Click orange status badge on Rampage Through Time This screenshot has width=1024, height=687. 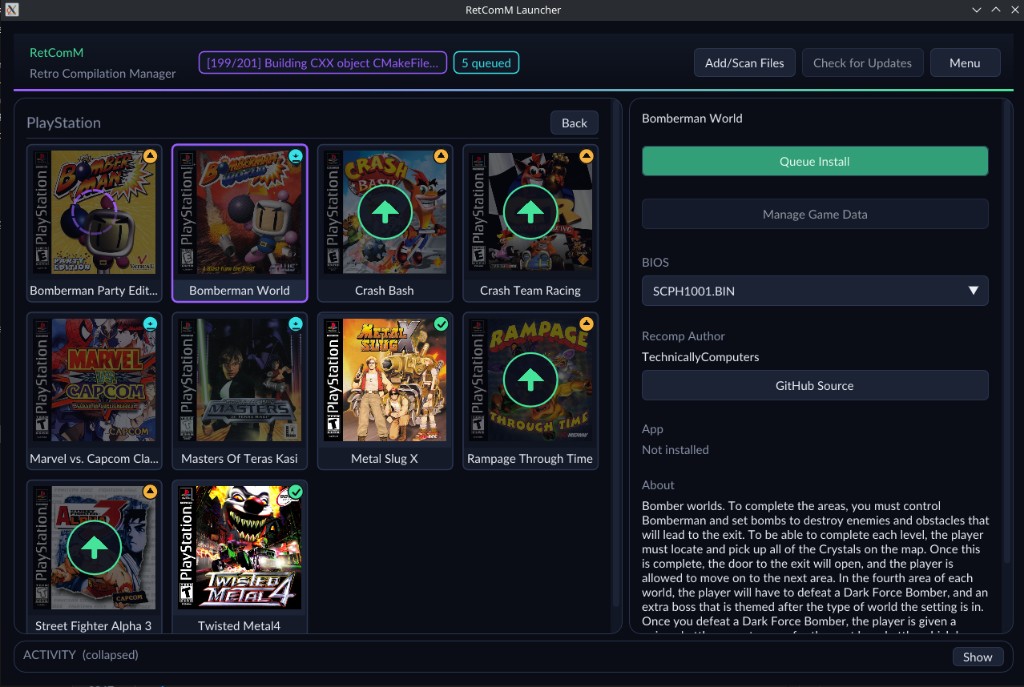(x=586, y=323)
